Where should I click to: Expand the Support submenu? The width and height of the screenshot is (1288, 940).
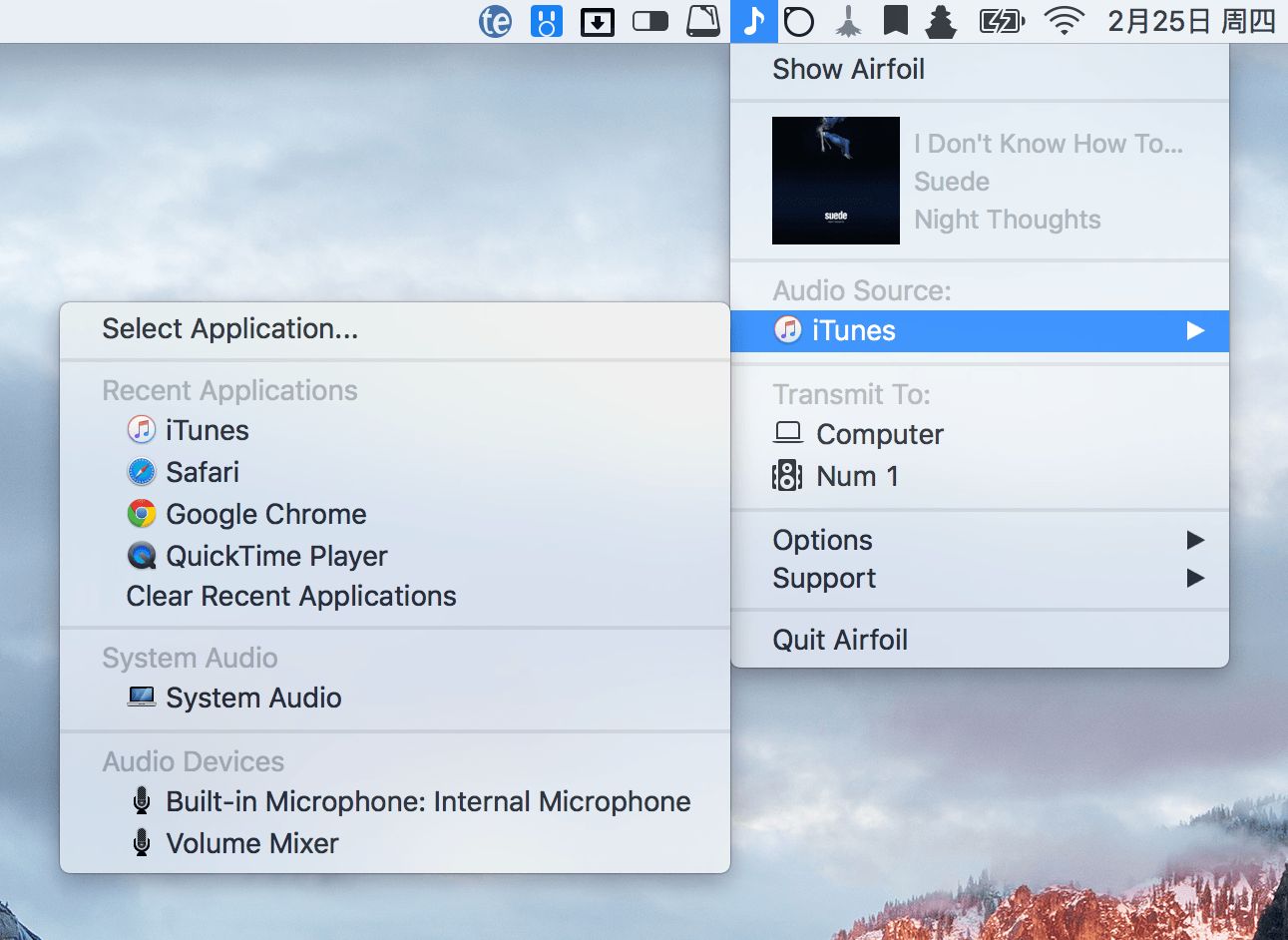980,578
